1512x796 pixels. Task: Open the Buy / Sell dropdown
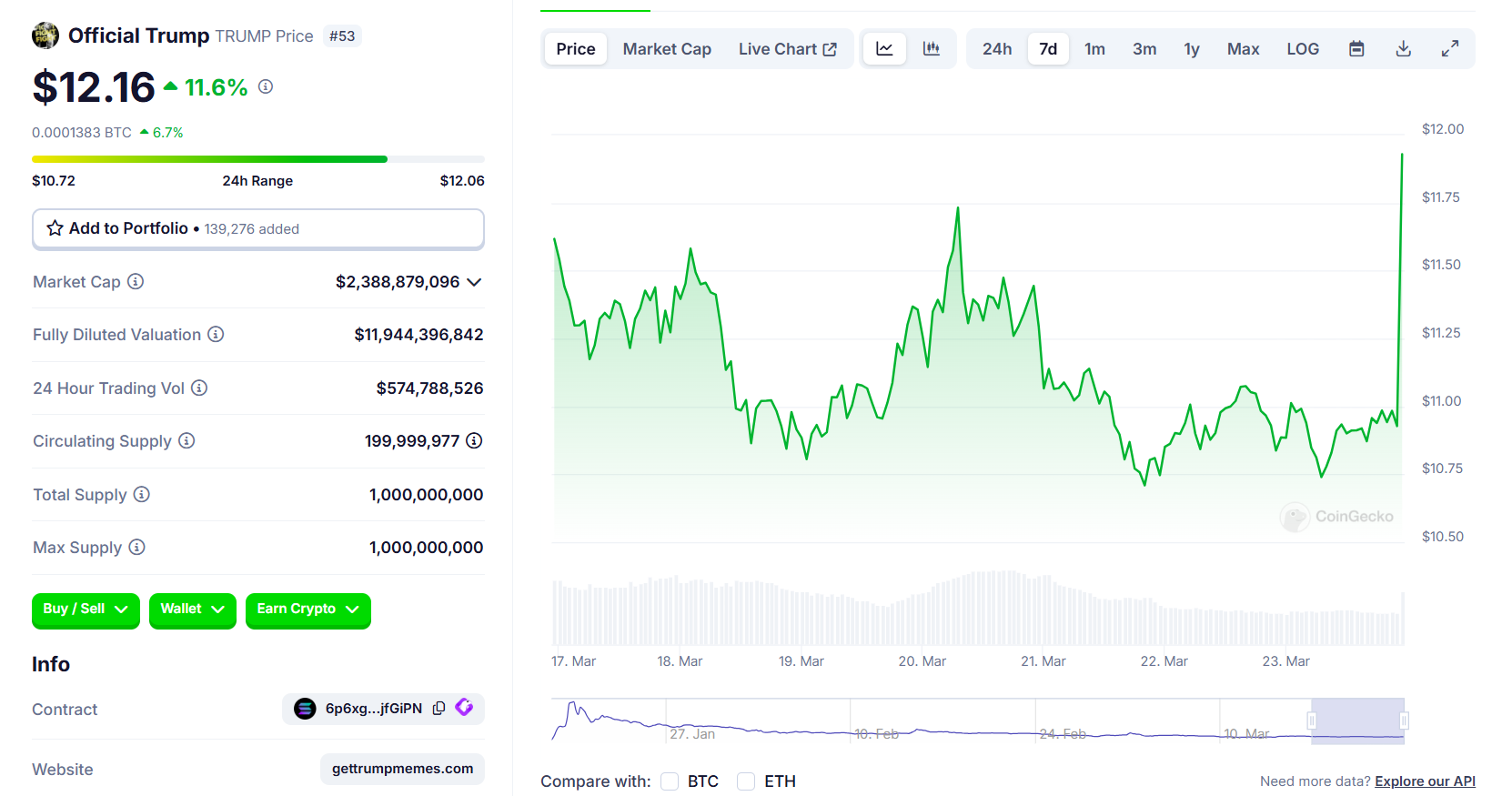tap(86, 610)
